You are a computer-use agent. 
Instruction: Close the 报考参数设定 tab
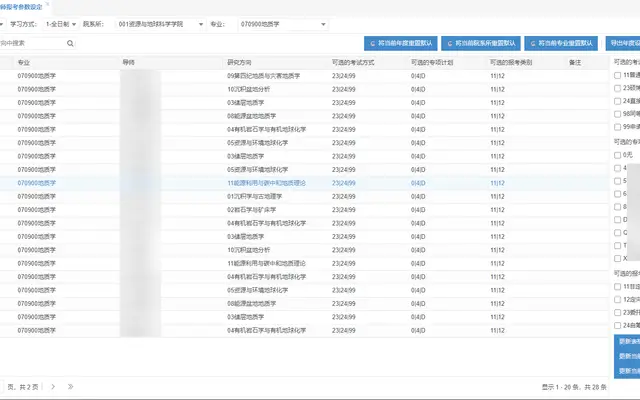pyautogui.click(x=47, y=4)
